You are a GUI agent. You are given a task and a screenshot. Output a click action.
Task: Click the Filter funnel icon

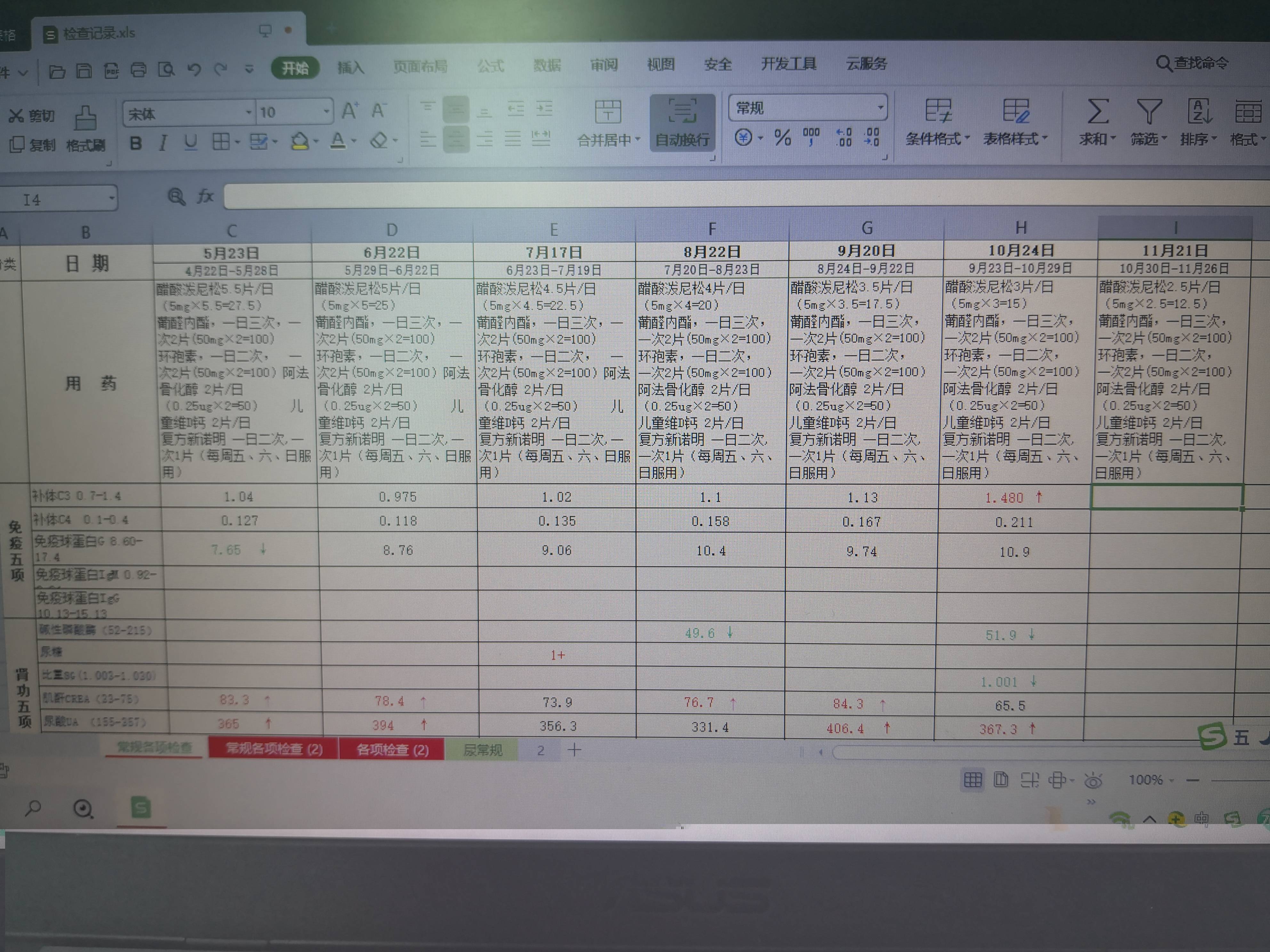click(x=1149, y=111)
